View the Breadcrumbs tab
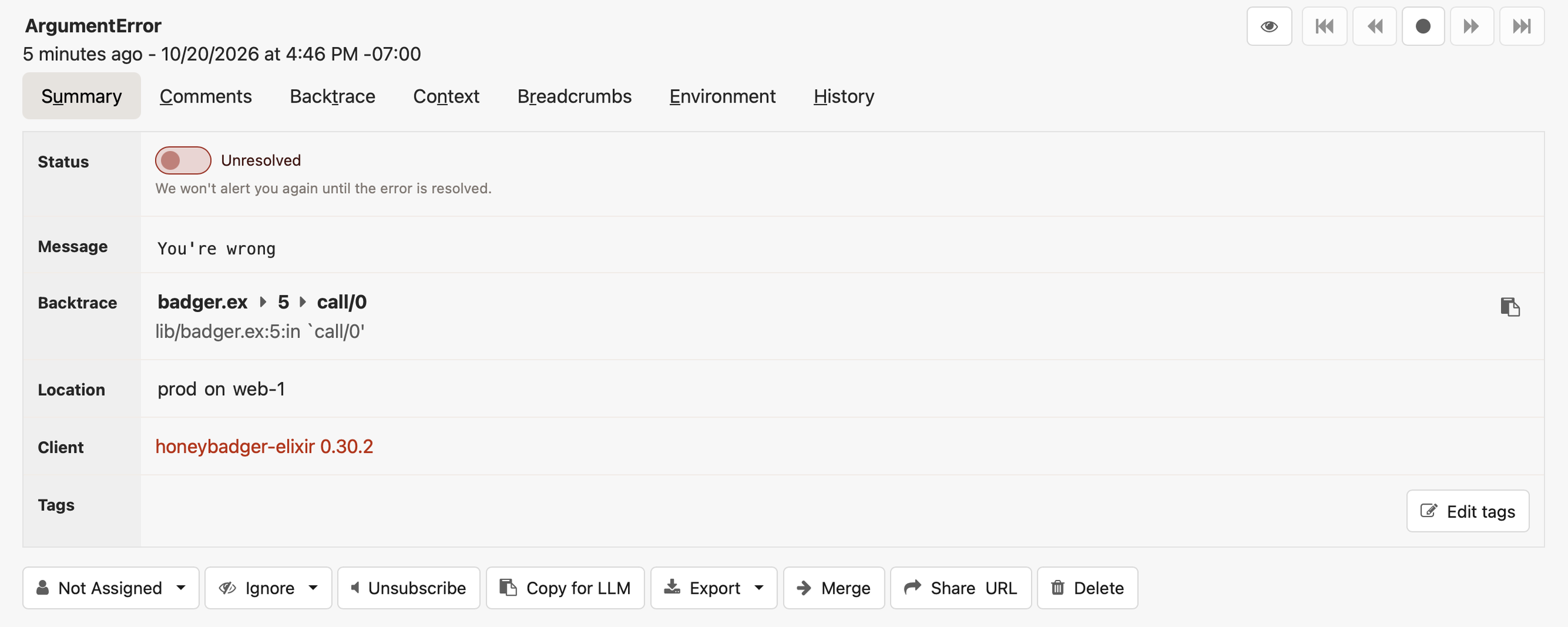Screen dimensions: 1568x627 (574, 96)
